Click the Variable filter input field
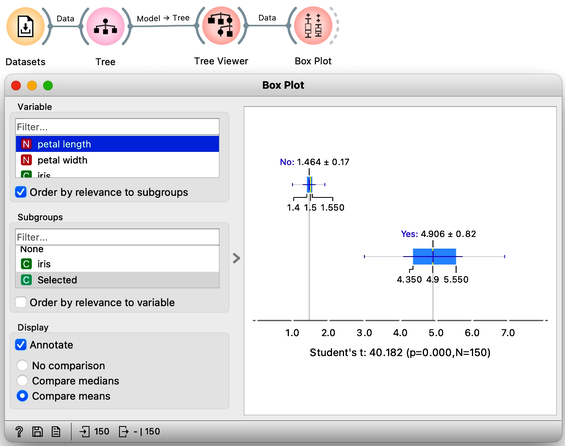Viewport: 565px width, 446px height. tap(117, 127)
